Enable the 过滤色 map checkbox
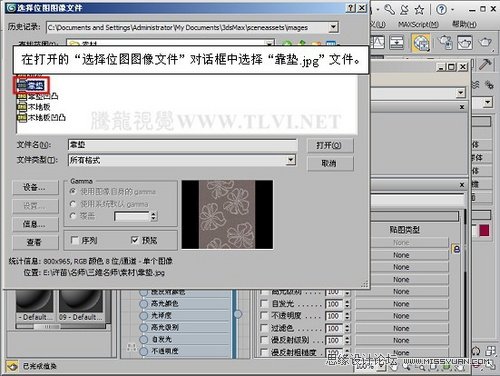 pyautogui.click(x=264, y=328)
